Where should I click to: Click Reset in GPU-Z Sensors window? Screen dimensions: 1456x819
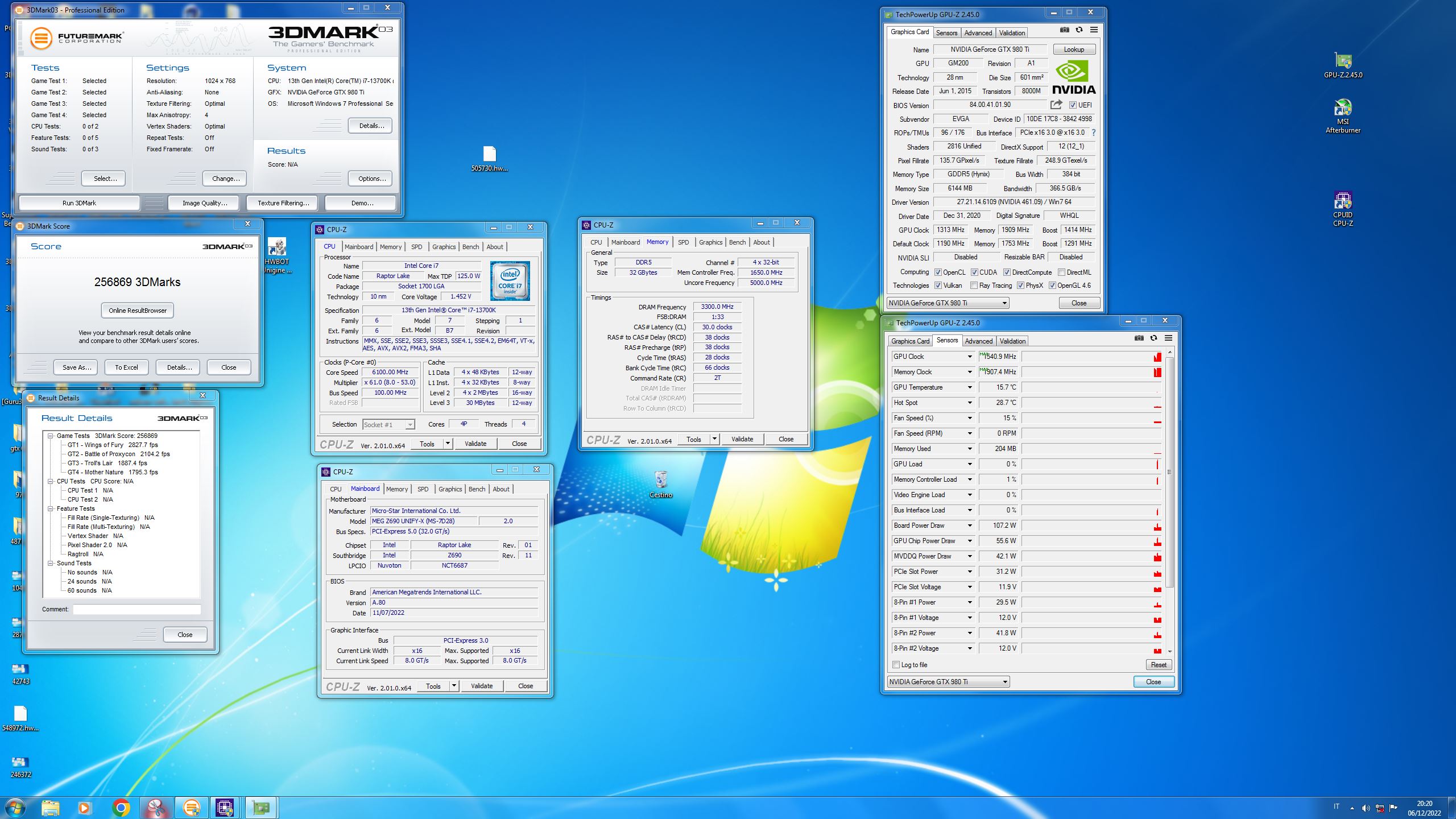coord(1159,665)
